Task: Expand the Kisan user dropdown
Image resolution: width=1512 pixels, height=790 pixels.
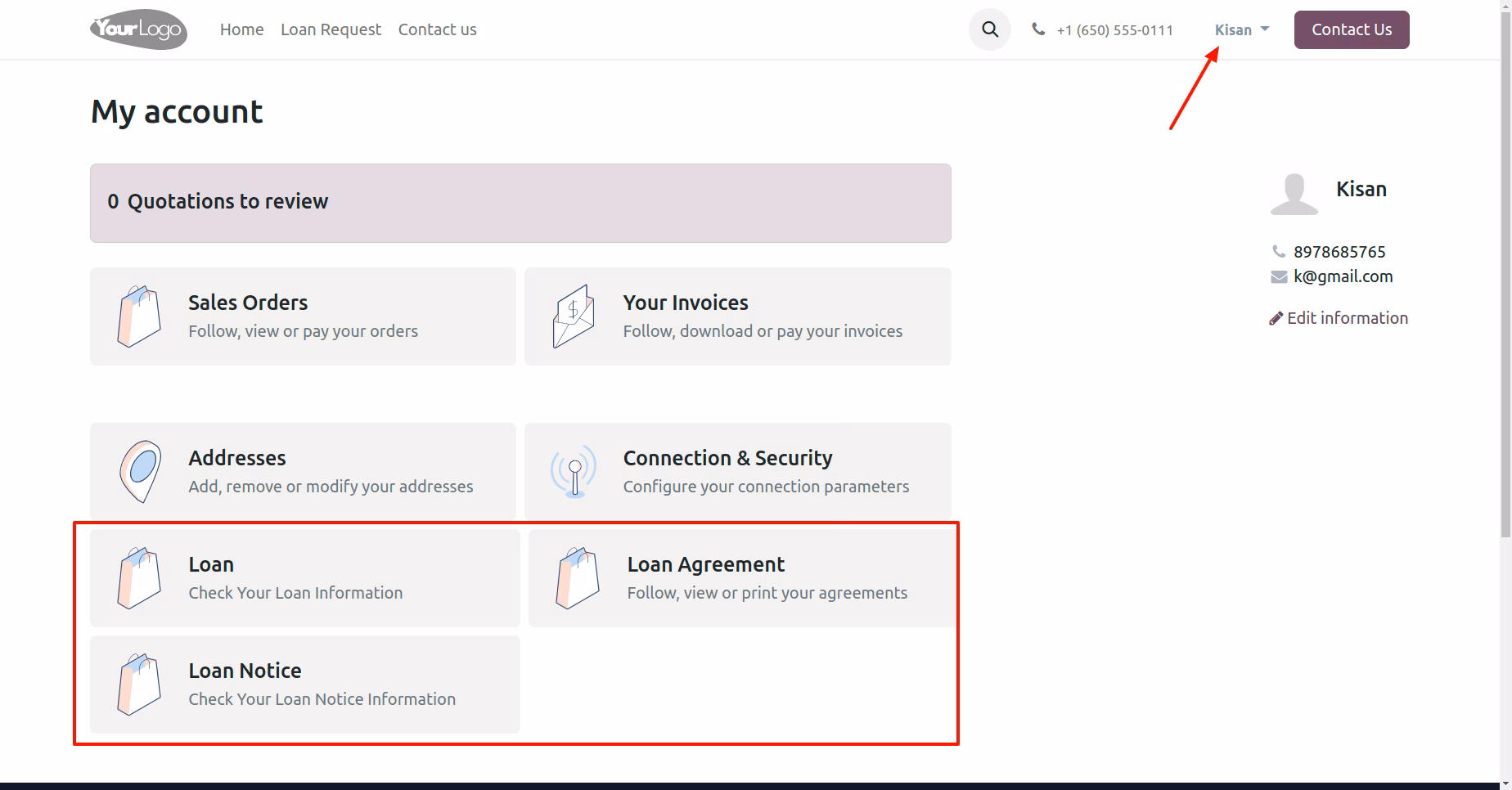Action: 1241,29
